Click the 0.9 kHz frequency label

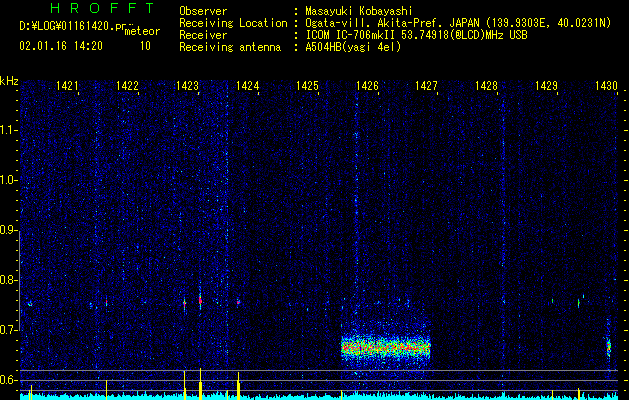(x=9, y=230)
